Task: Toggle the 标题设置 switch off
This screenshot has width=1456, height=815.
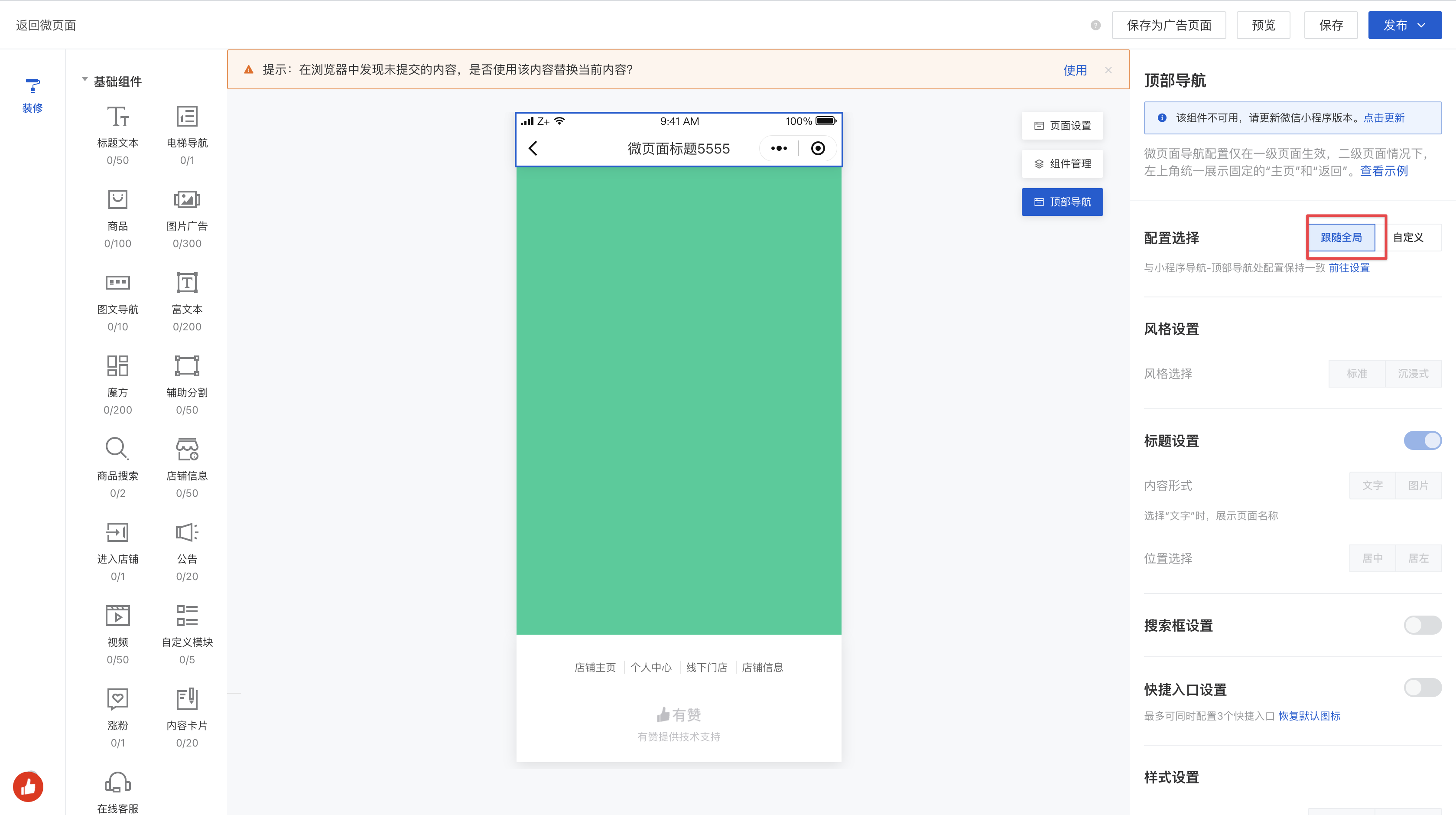Action: 1422,440
